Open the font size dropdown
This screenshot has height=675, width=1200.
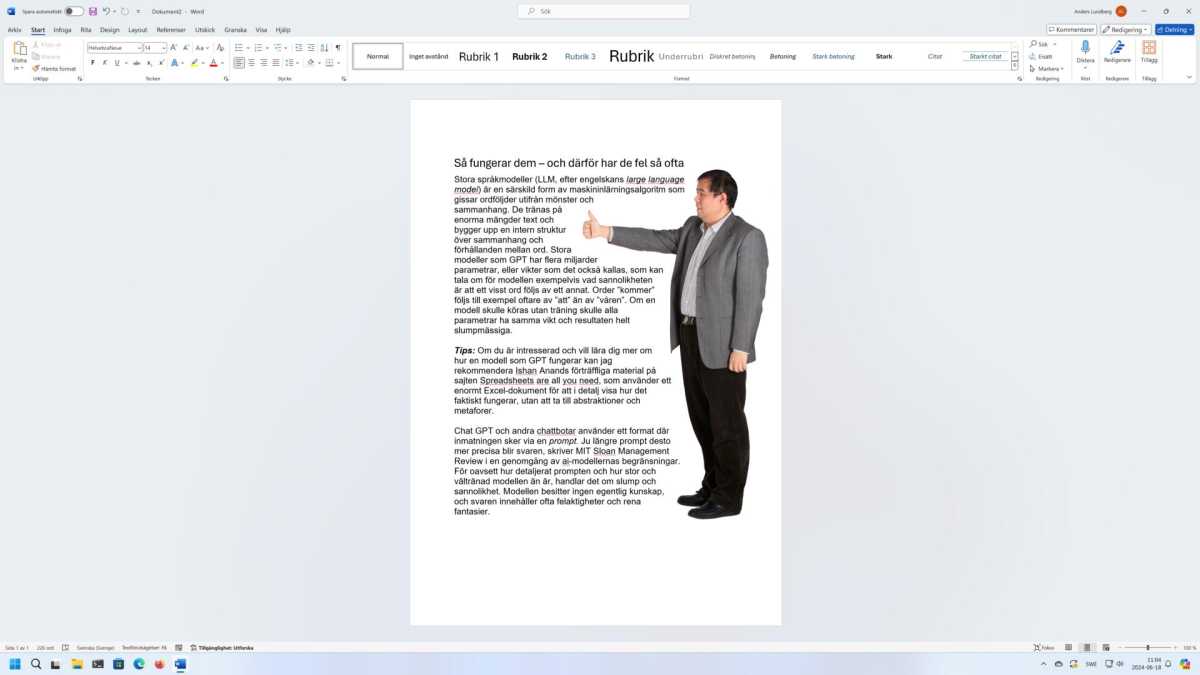163,48
